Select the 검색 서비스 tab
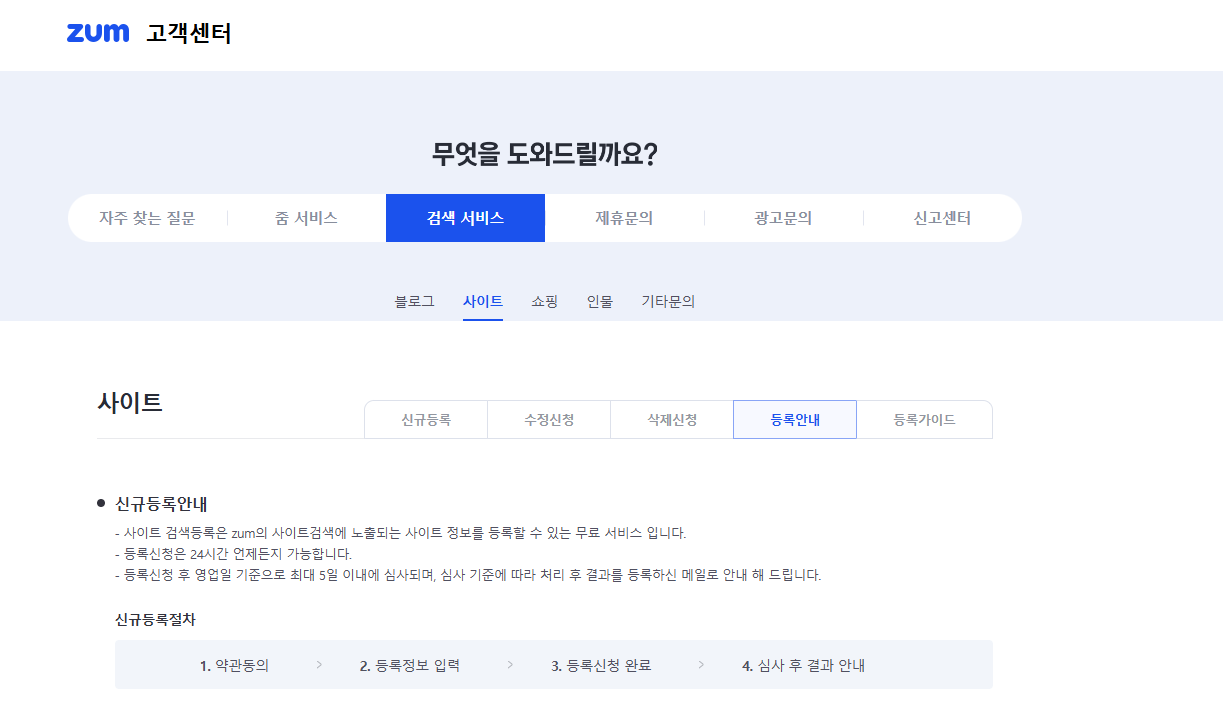The image size is (1223, 706). pos(465,218)
